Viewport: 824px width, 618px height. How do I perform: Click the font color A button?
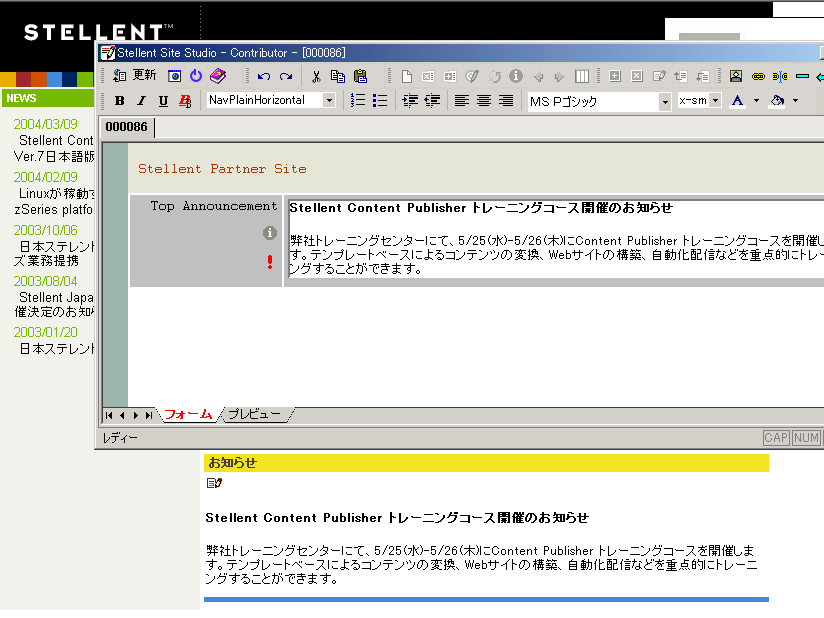coord(737,100)
